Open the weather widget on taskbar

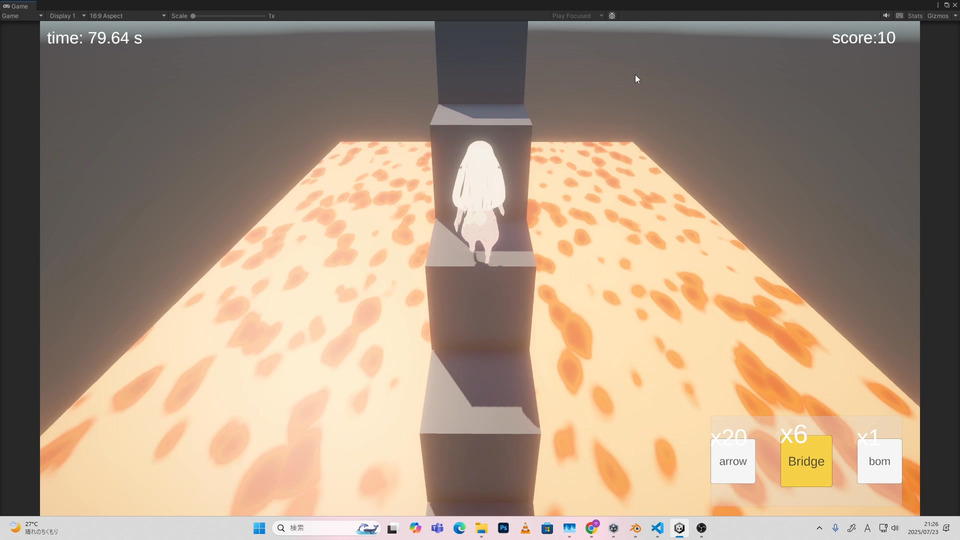pos(34,528)
